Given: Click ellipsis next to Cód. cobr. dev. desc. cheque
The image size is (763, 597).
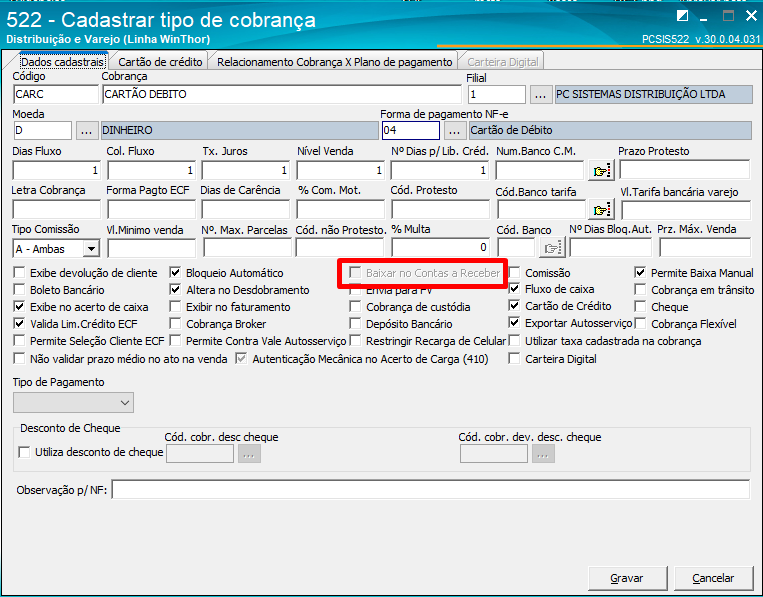Looking at the screenshot, I should 543,454.
